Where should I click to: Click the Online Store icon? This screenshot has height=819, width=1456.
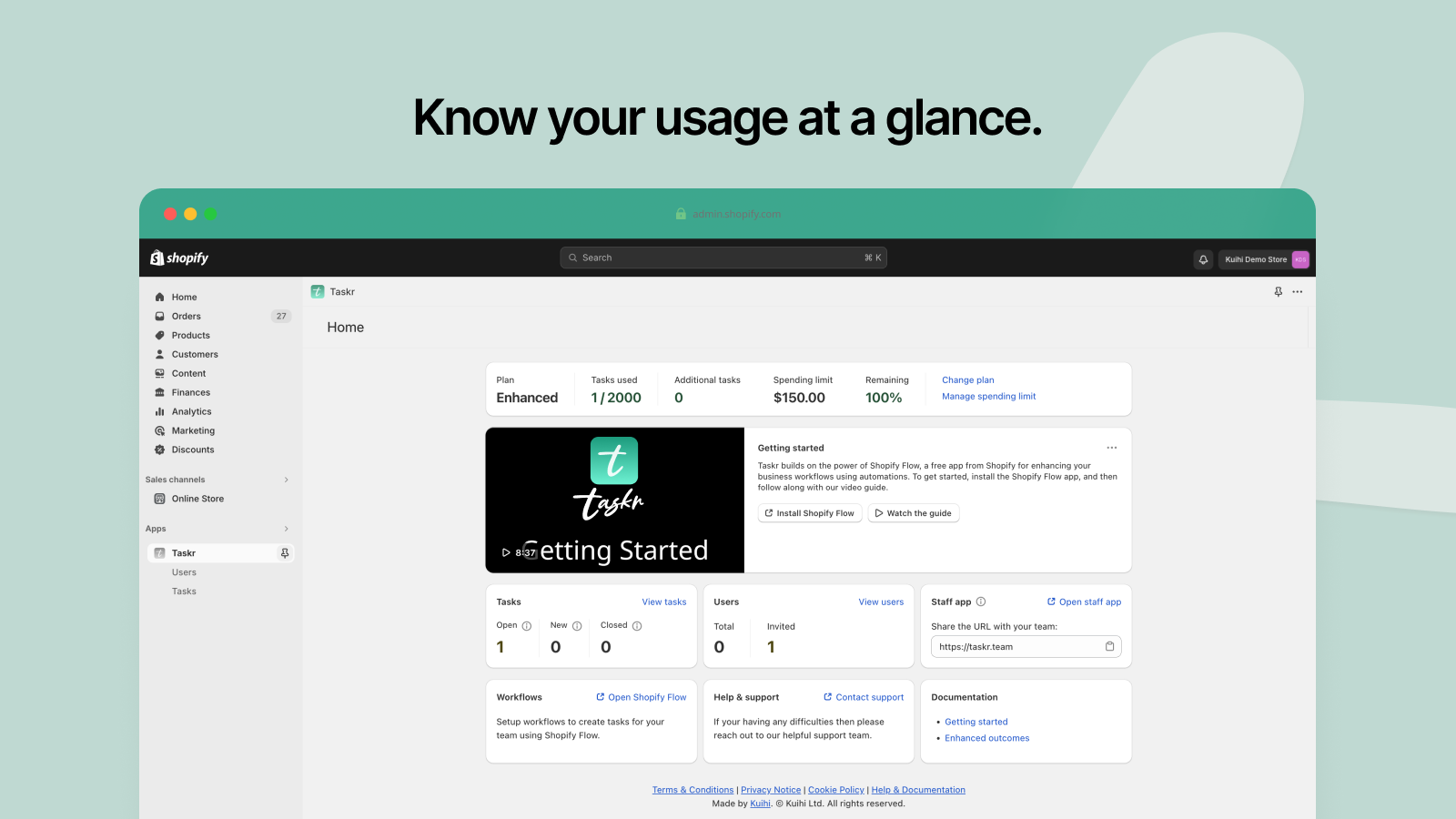coord(160,499)
